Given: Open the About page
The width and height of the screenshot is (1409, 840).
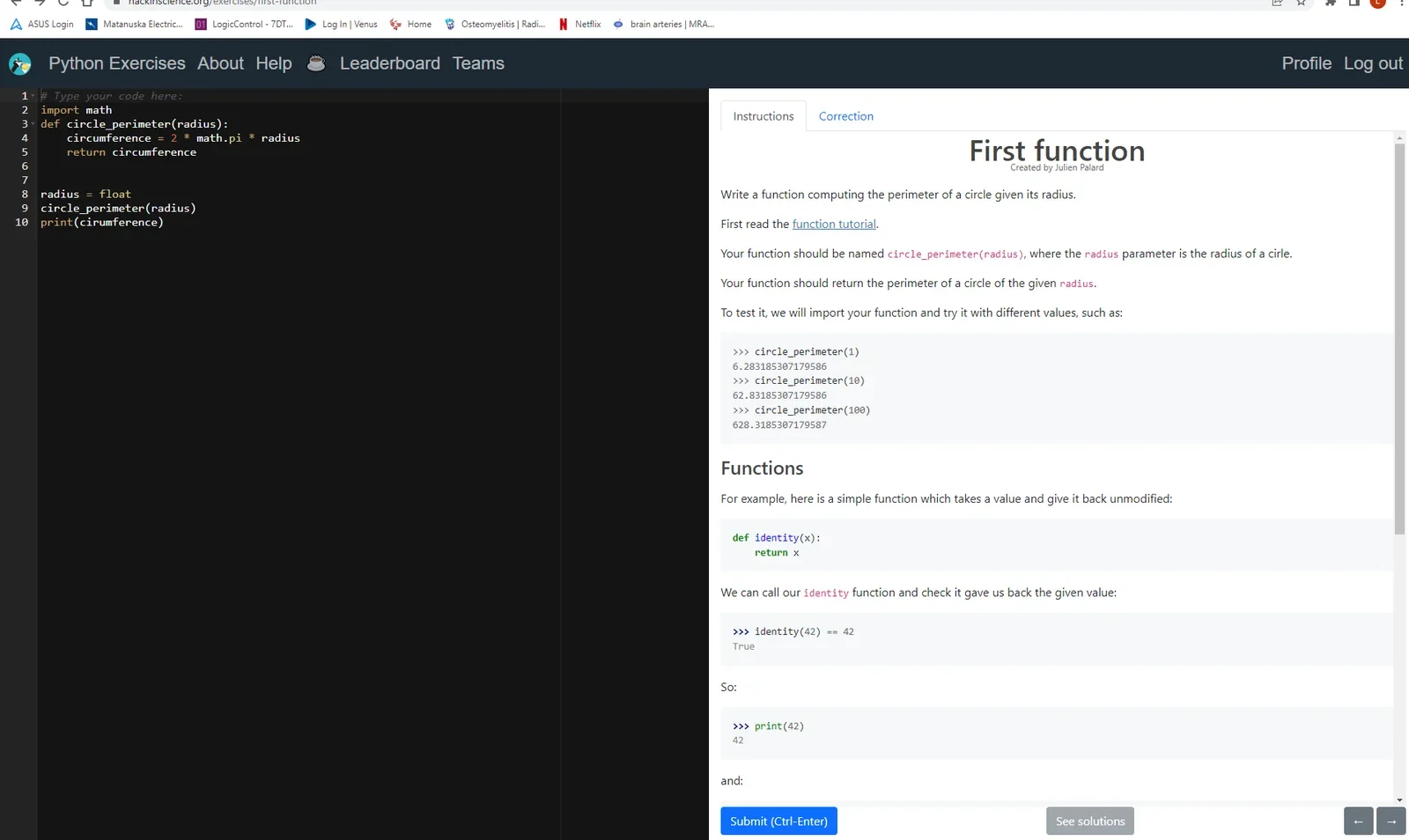Looking at the screenshot, I should (220, 63).
